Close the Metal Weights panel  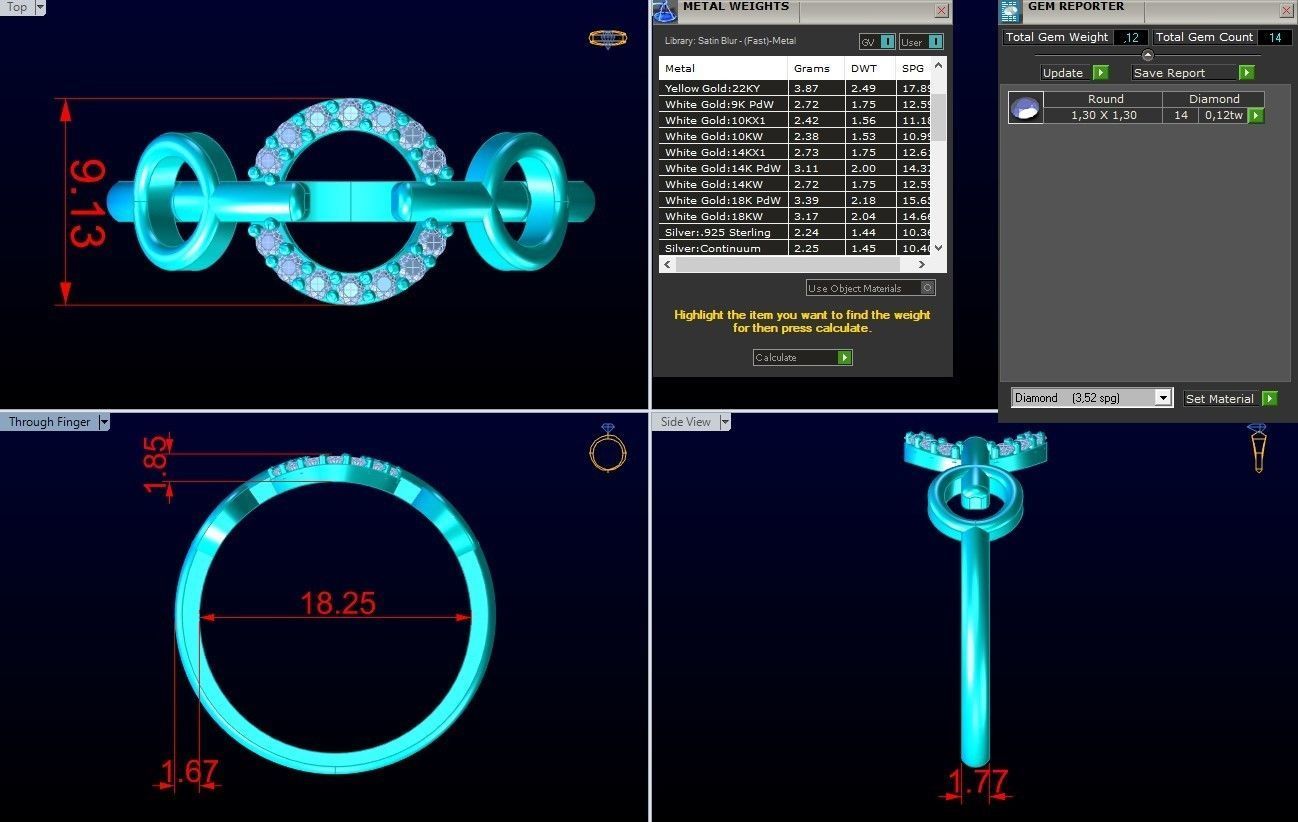[941, 10]
